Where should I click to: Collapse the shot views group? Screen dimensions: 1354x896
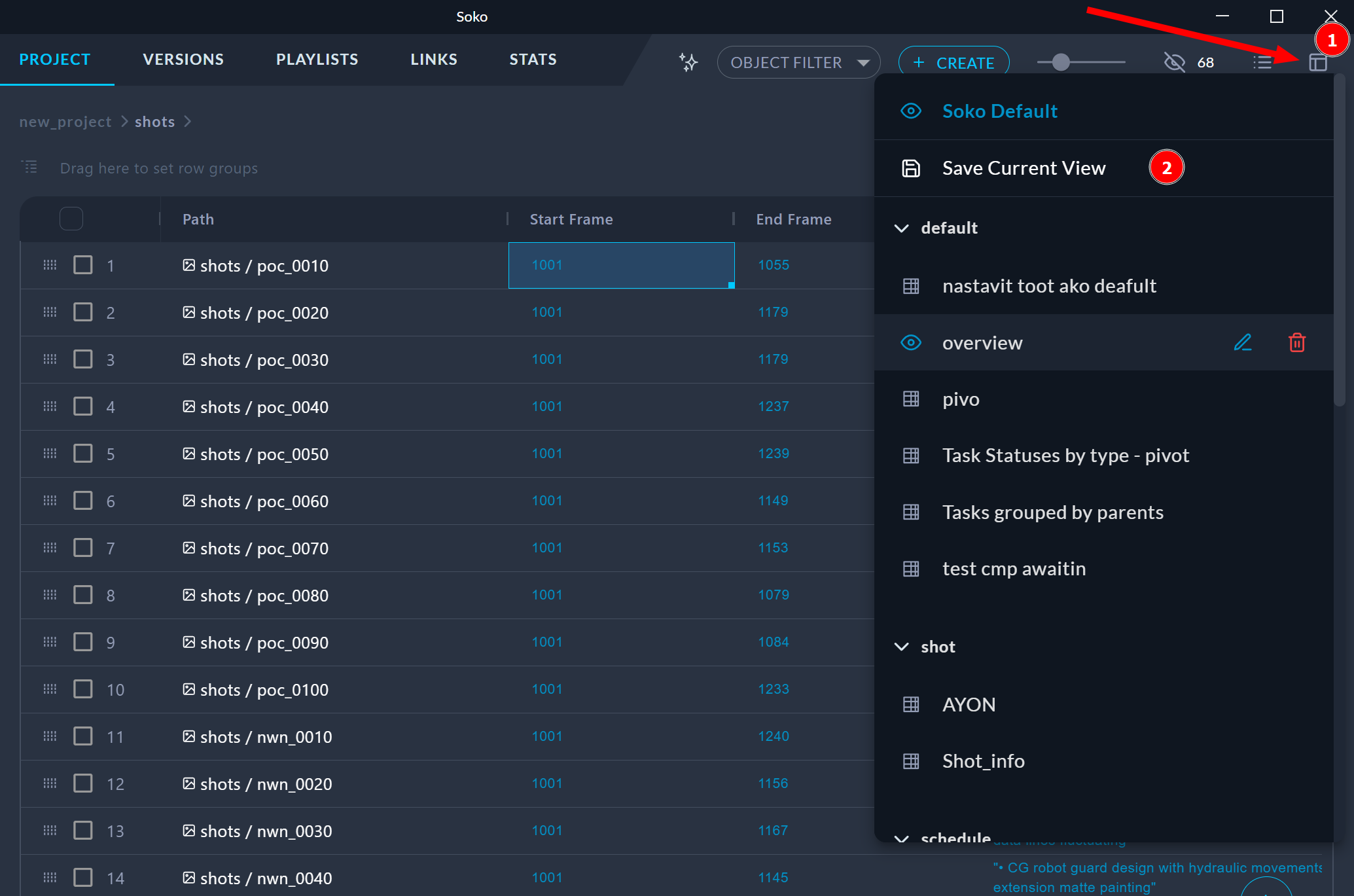coord(902,647)
